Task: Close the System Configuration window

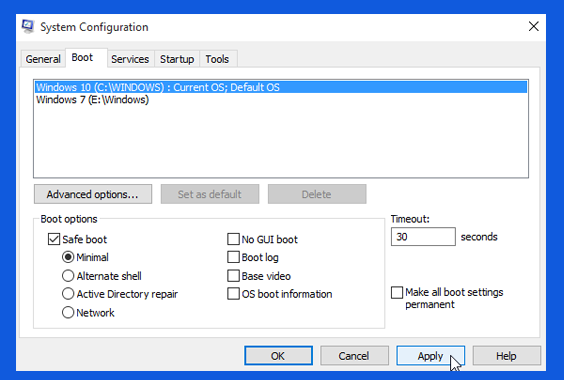Action: pyautogui.click(x=533, y=26)
